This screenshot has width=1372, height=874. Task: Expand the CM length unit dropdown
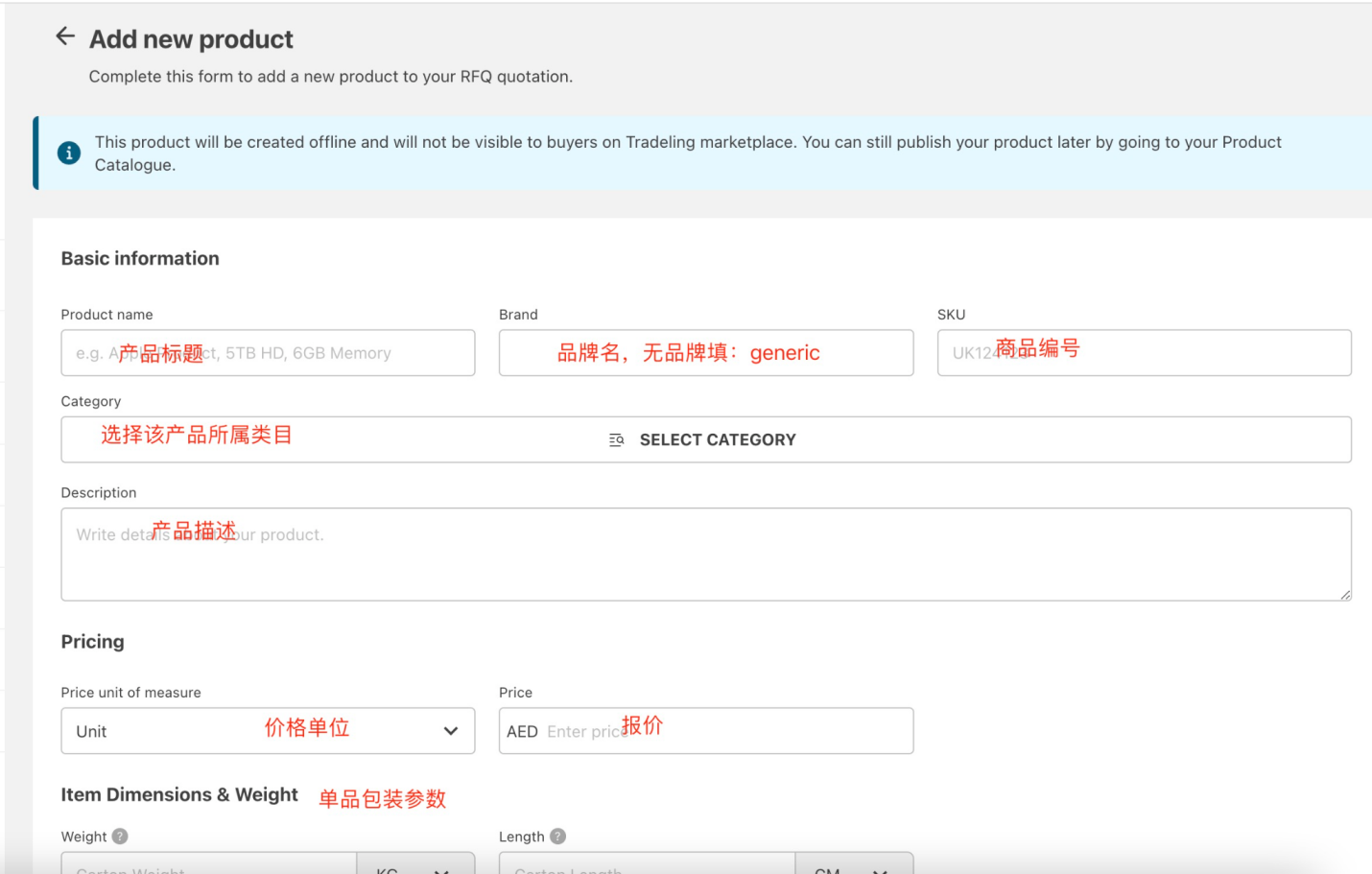tap(853, 866)
